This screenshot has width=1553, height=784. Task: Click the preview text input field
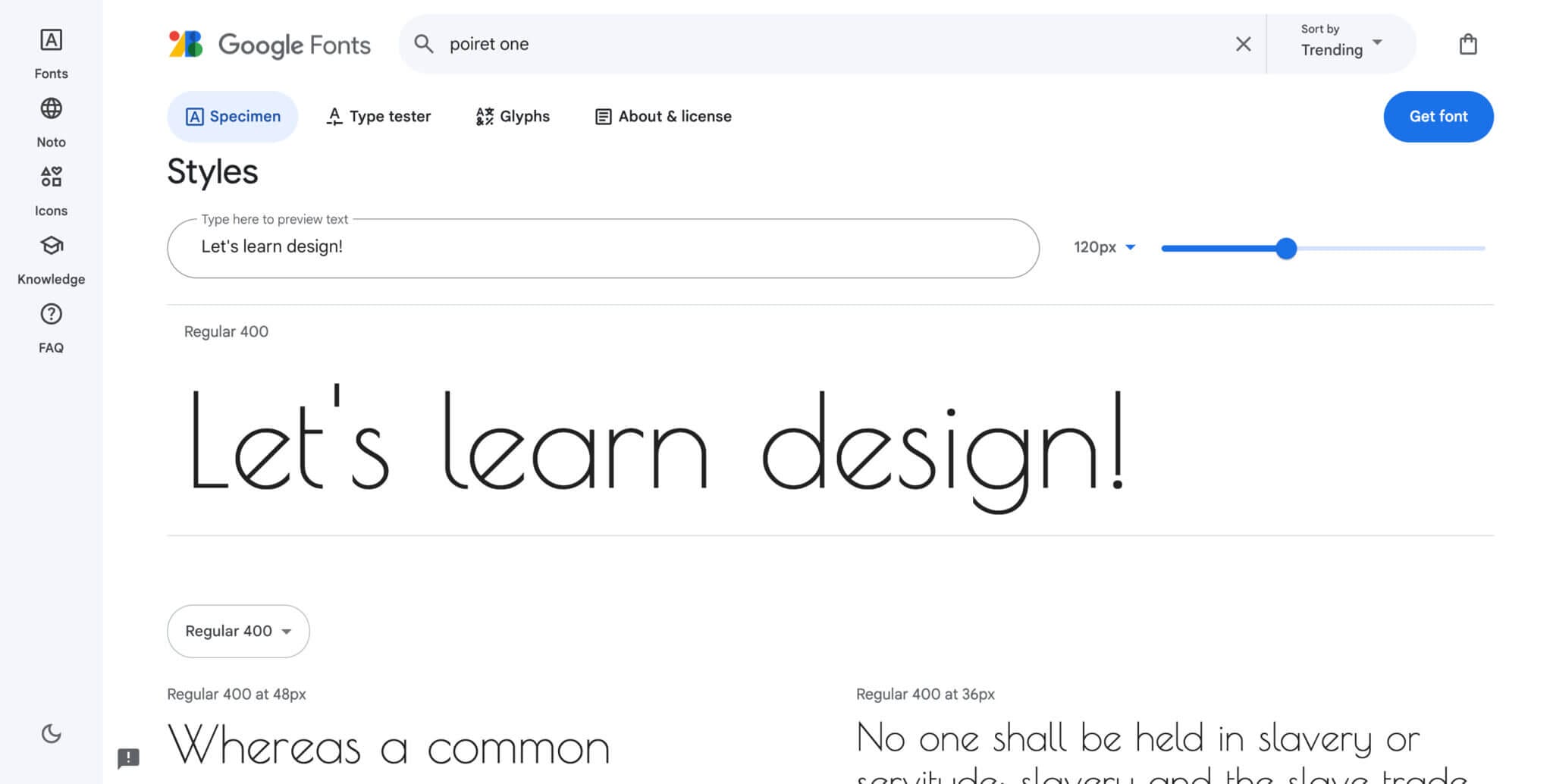[x=602, y=248]
